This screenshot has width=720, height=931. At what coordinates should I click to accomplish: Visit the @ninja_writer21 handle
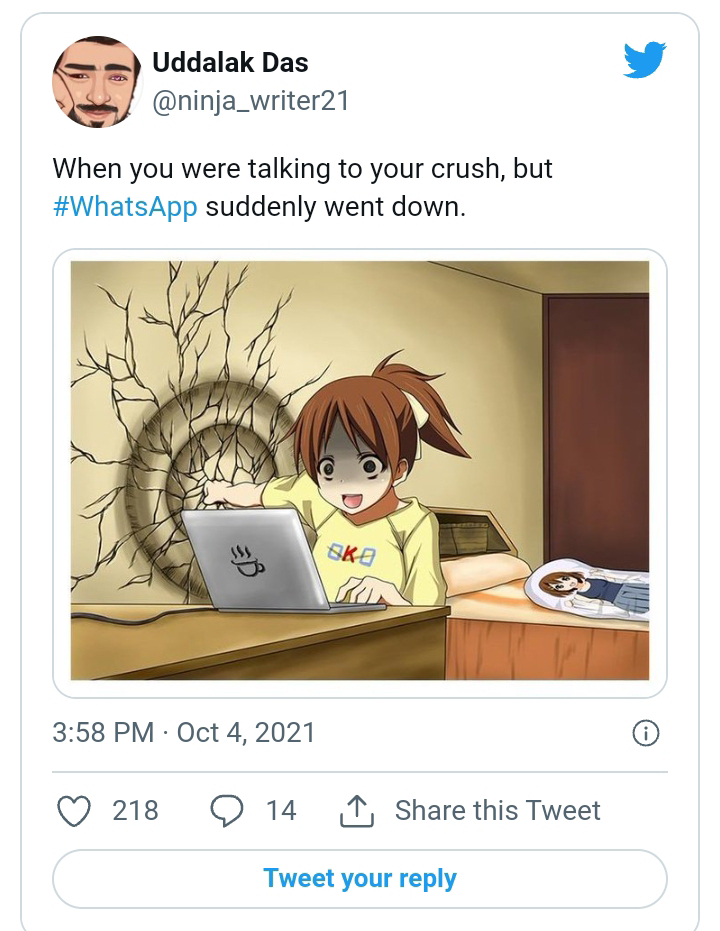(x=250, y=101)
